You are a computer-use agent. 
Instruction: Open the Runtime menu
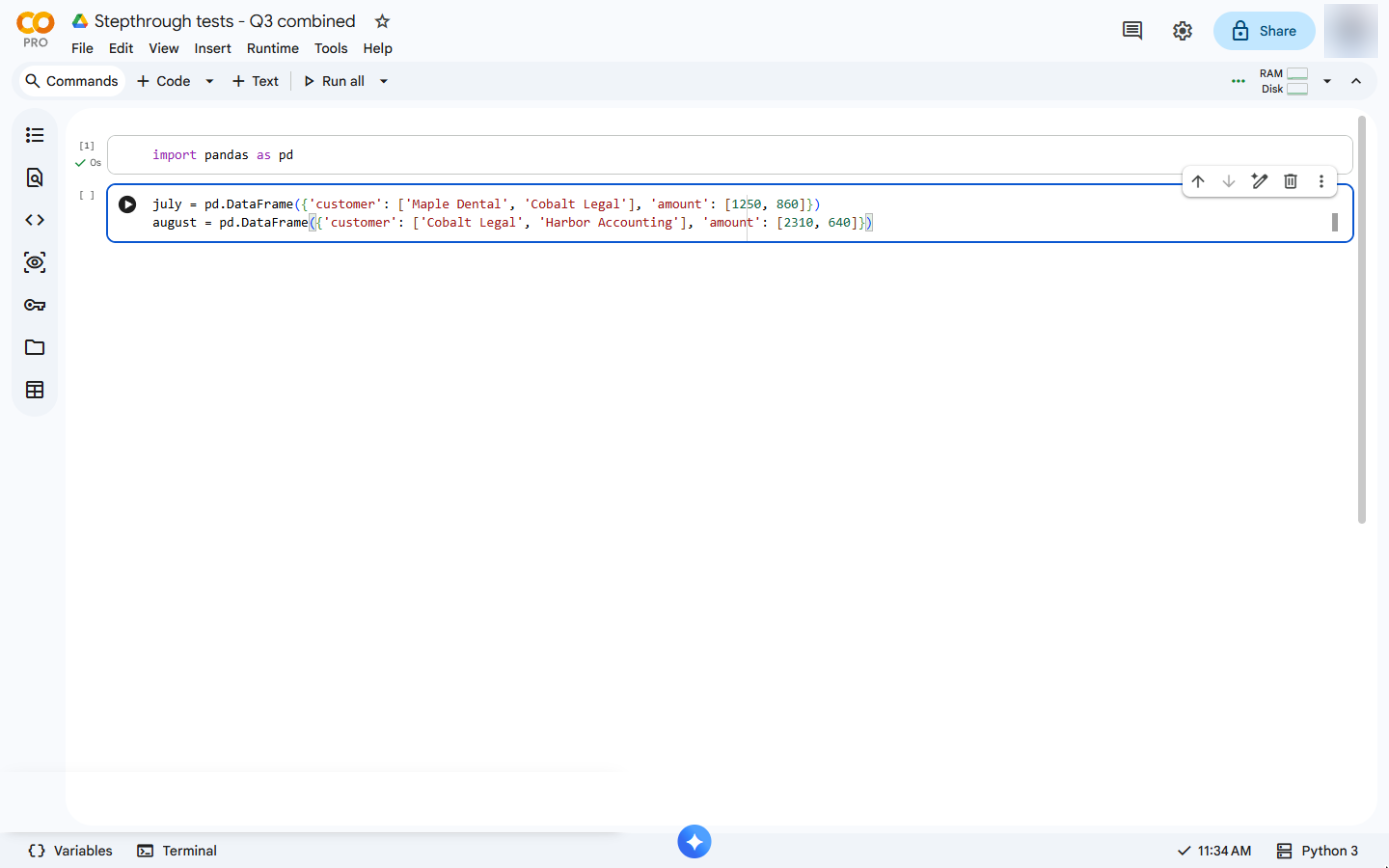[273, 48]
